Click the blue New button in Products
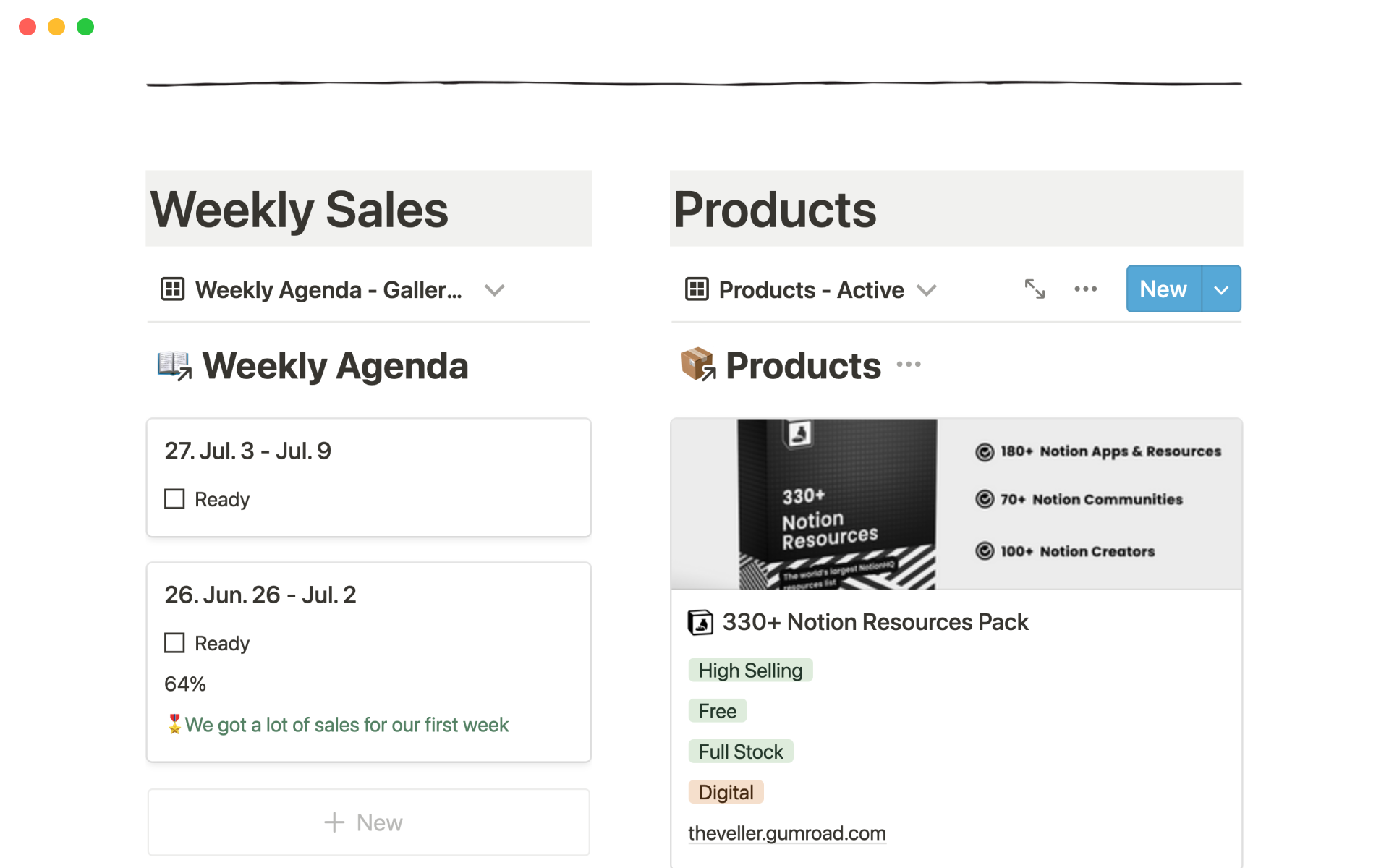Screen dimensions: 1389x868 (1163, 289)
